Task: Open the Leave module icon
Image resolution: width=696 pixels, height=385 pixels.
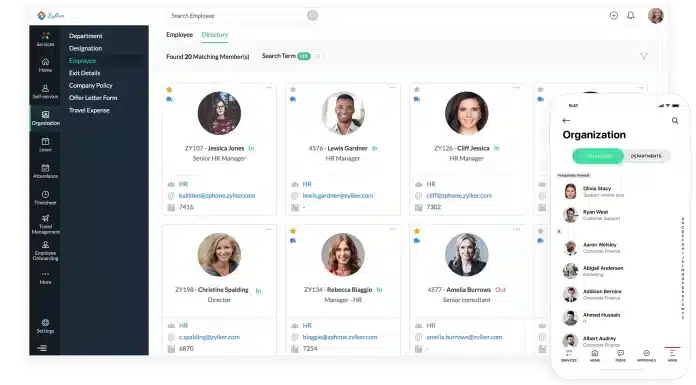Action: [45, 145]
